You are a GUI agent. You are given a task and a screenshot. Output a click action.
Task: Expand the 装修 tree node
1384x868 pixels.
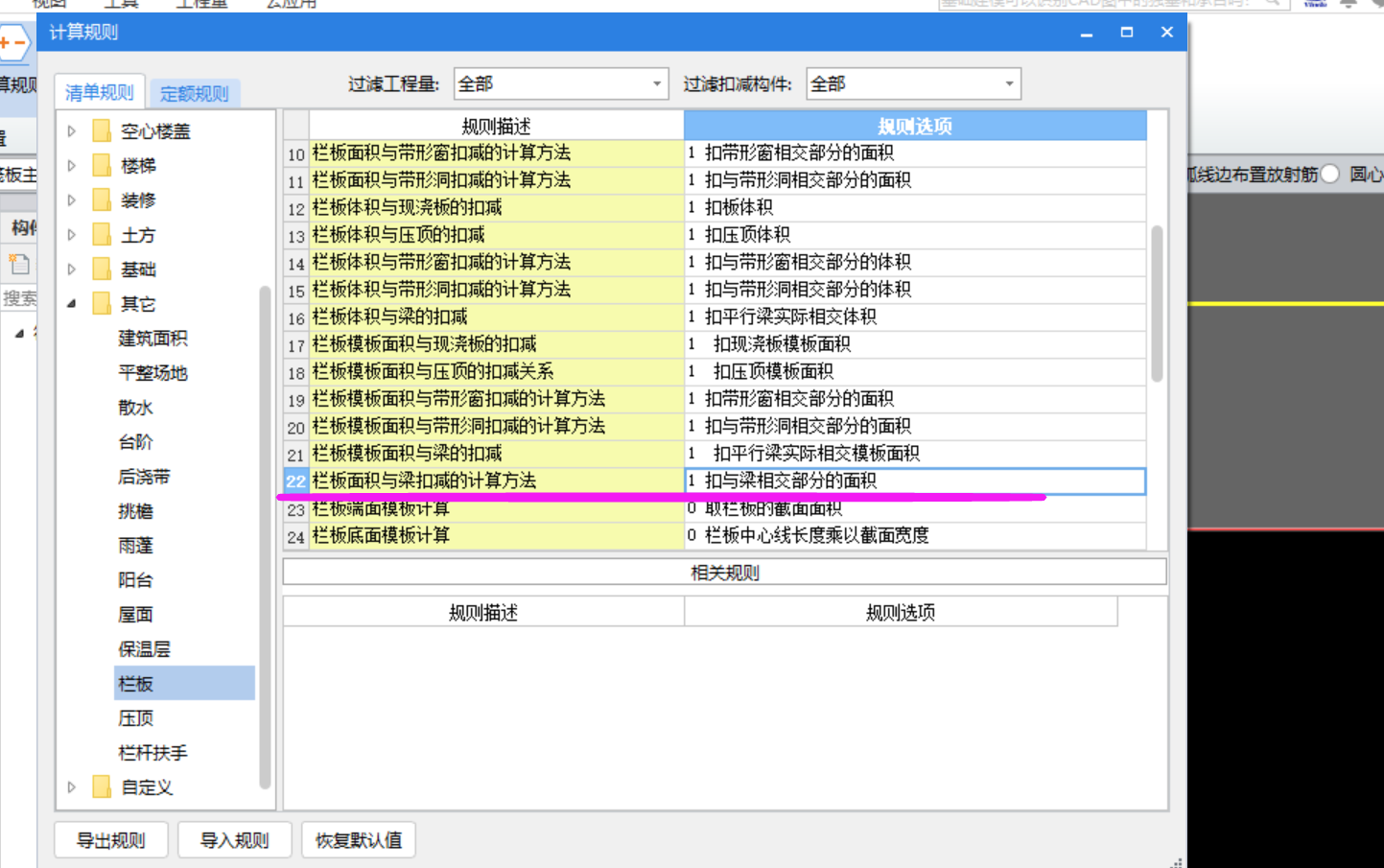coord(72,200)
